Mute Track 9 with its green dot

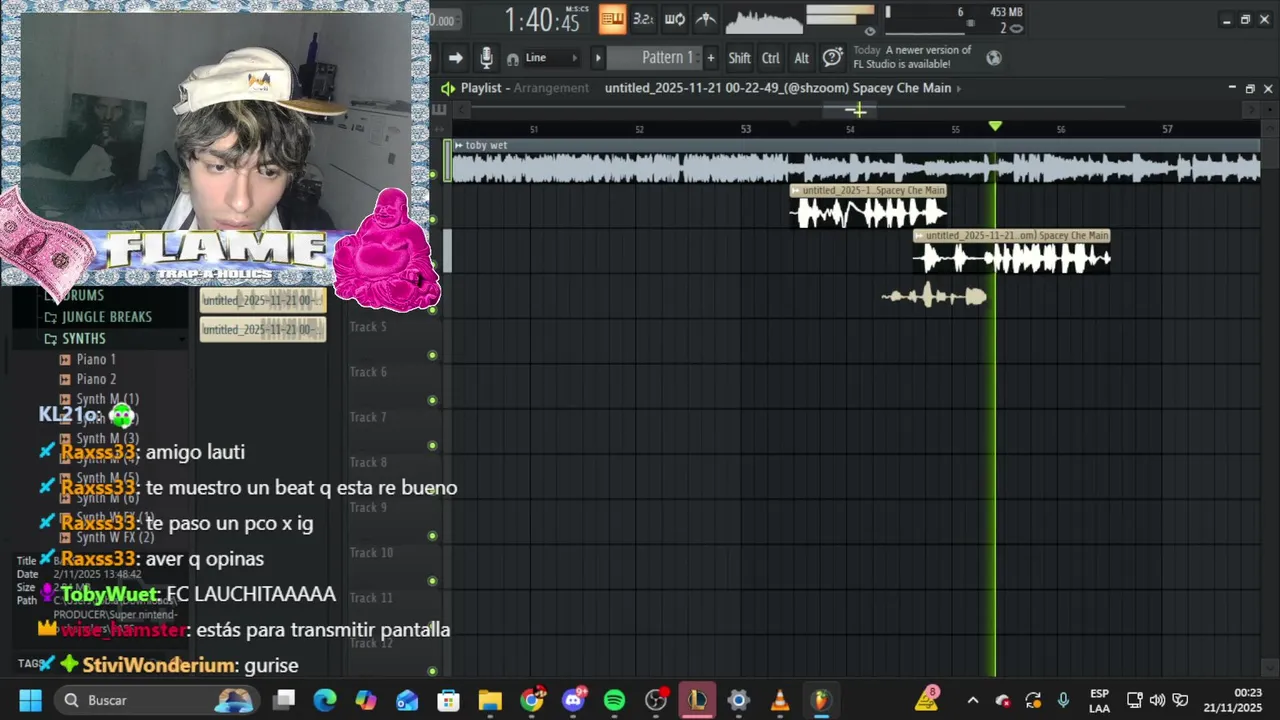(x=432, y=536)
